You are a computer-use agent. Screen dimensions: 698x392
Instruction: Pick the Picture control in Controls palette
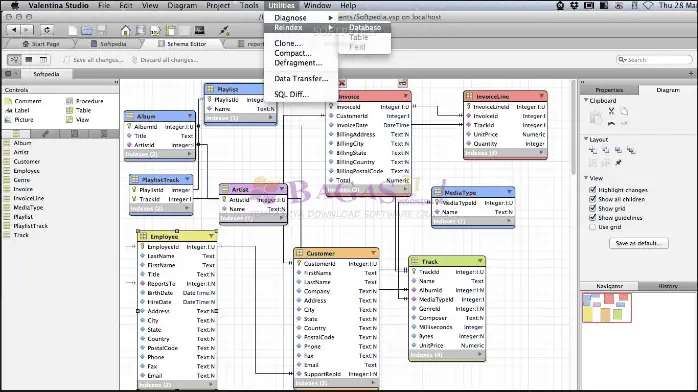[x=19, y=120]
